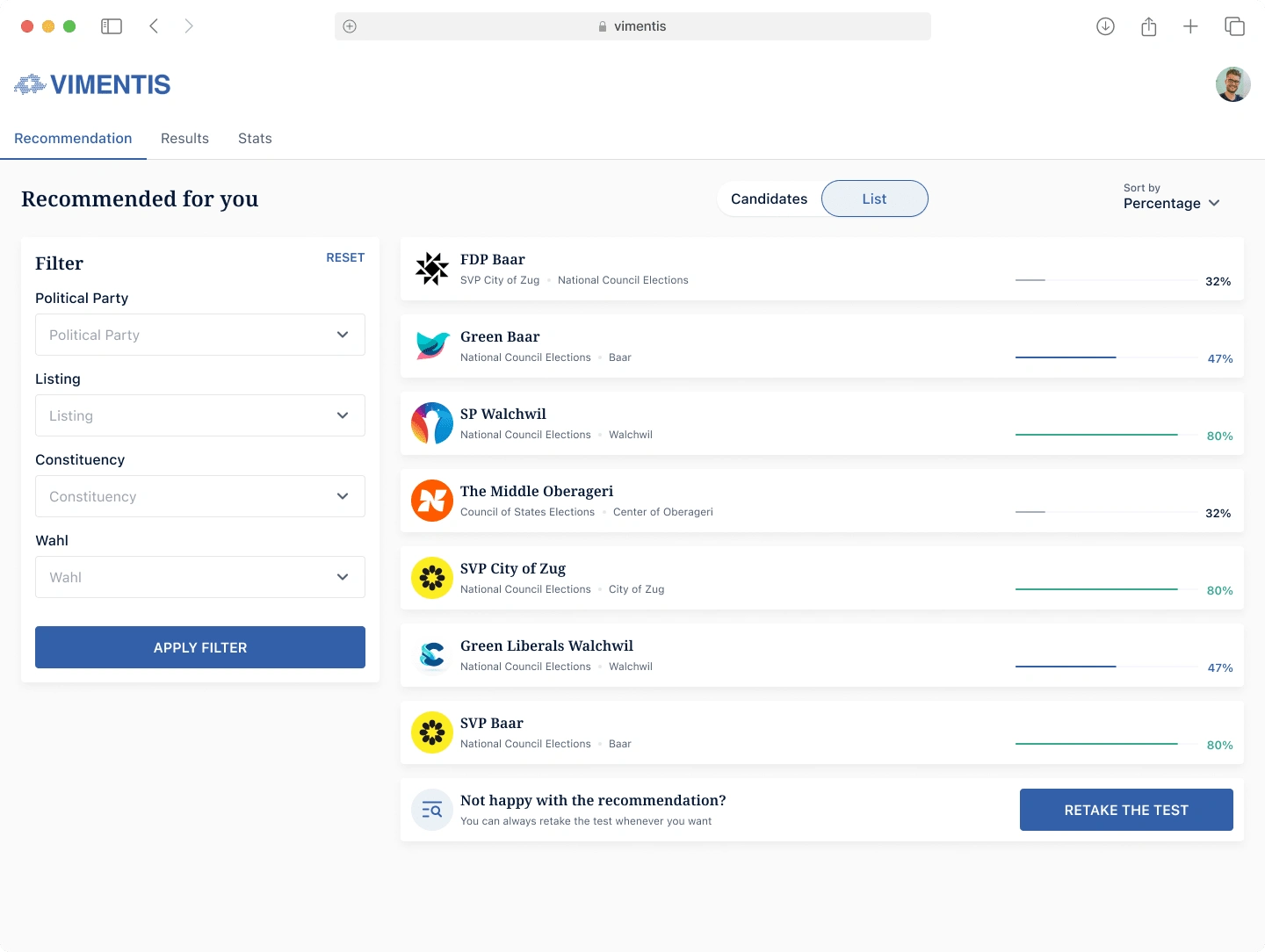Click the FDP Baar party logo

click(x=432, y=269)
